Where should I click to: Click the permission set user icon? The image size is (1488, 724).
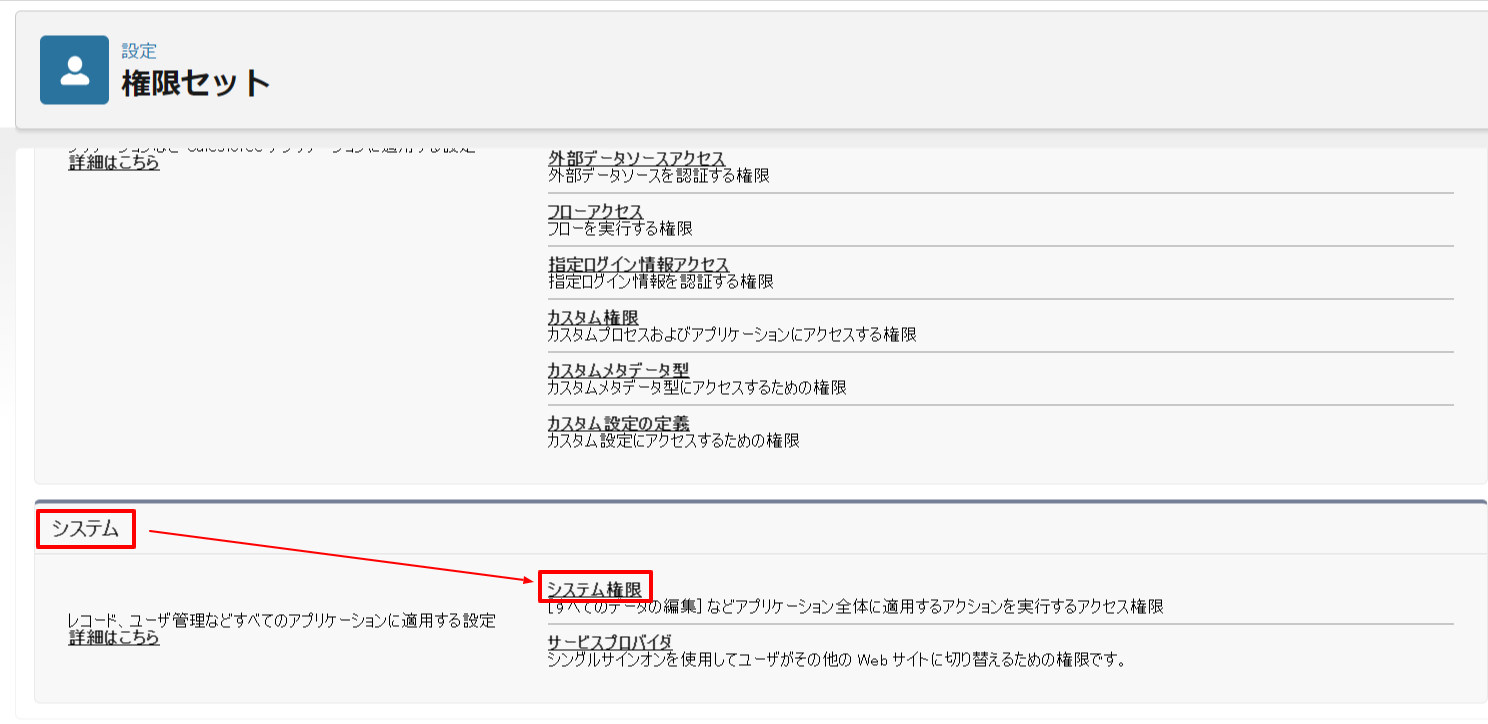(74, 70)
